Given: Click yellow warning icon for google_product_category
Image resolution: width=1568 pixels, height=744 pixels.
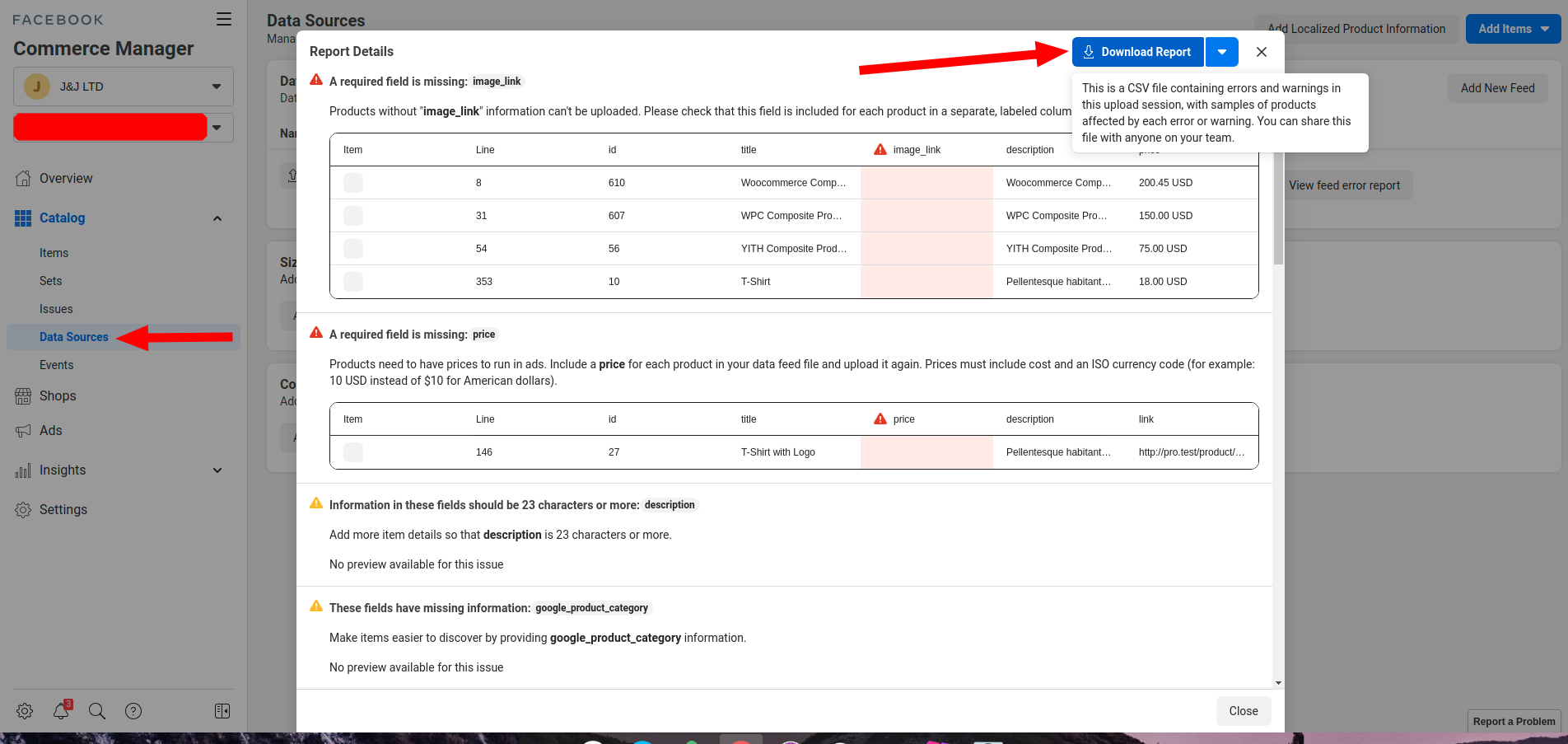Looking at the screenshot, I should point(316,606).
